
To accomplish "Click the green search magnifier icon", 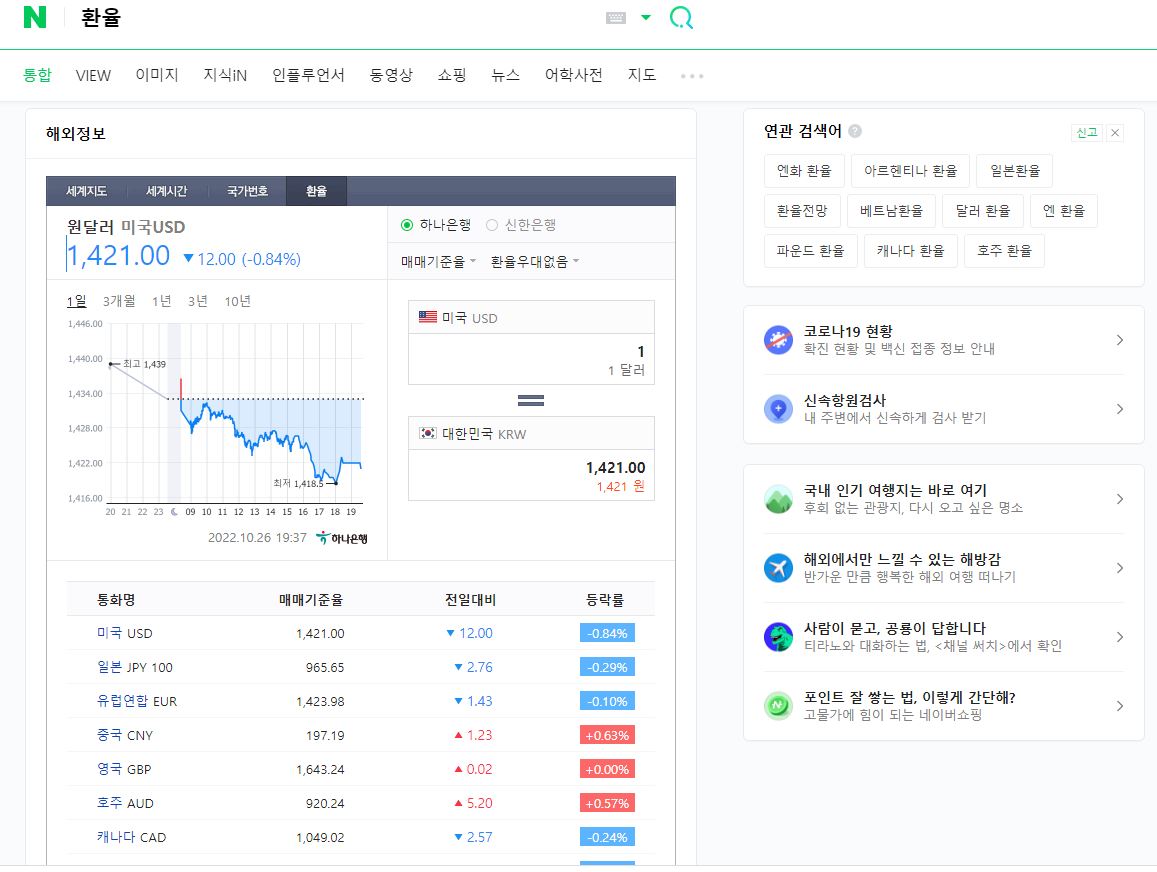I will [x=681, y=17].
